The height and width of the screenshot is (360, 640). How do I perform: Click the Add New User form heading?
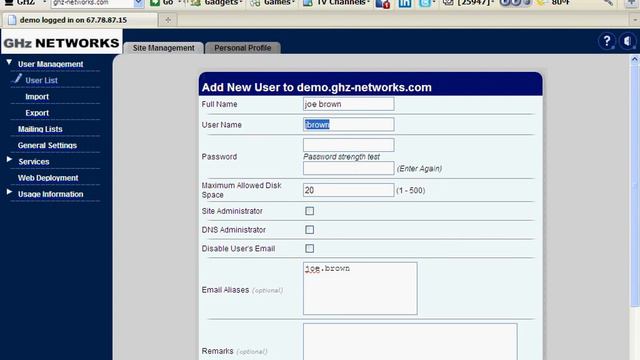pos(317,87)
